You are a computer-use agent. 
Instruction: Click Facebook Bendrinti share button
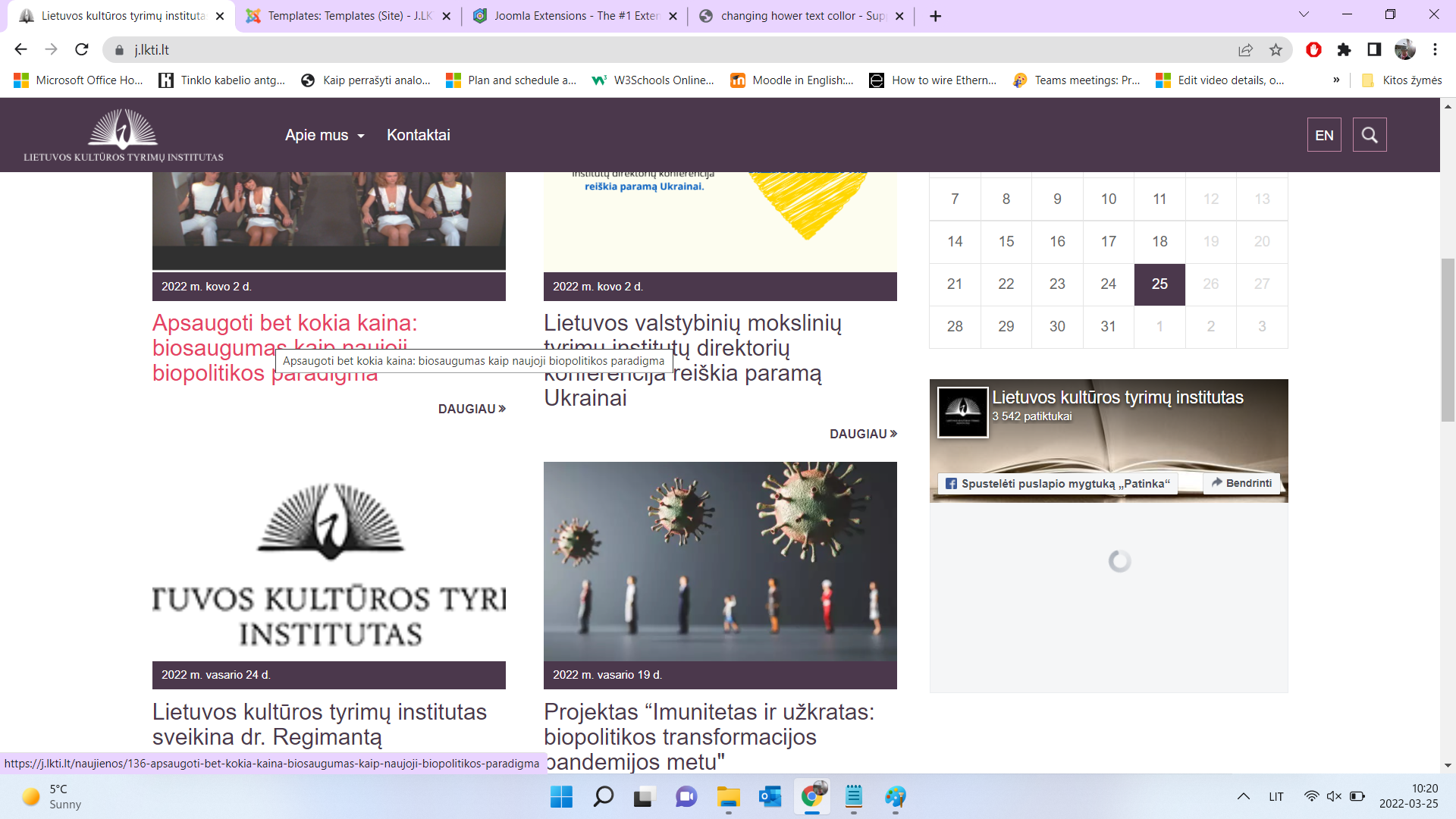click(1241, 483)
